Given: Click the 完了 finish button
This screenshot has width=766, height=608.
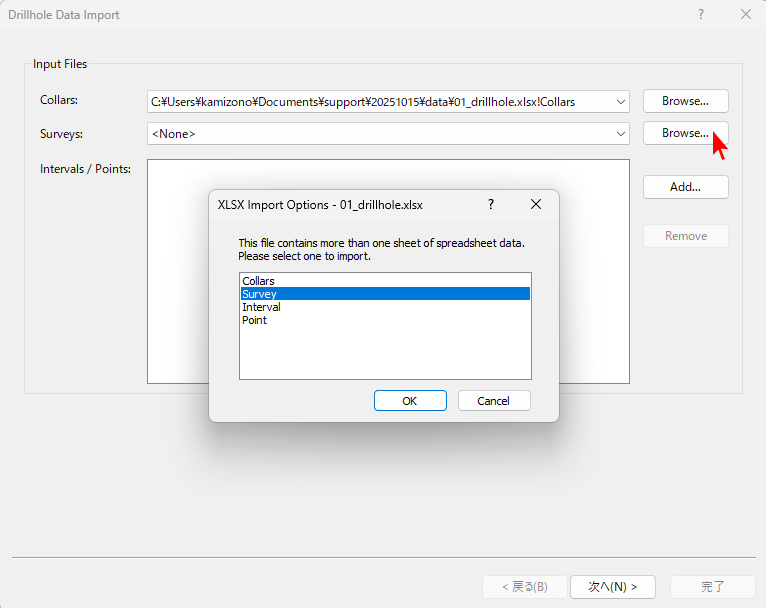Looking at the screenshot, I should pos(712,586).
